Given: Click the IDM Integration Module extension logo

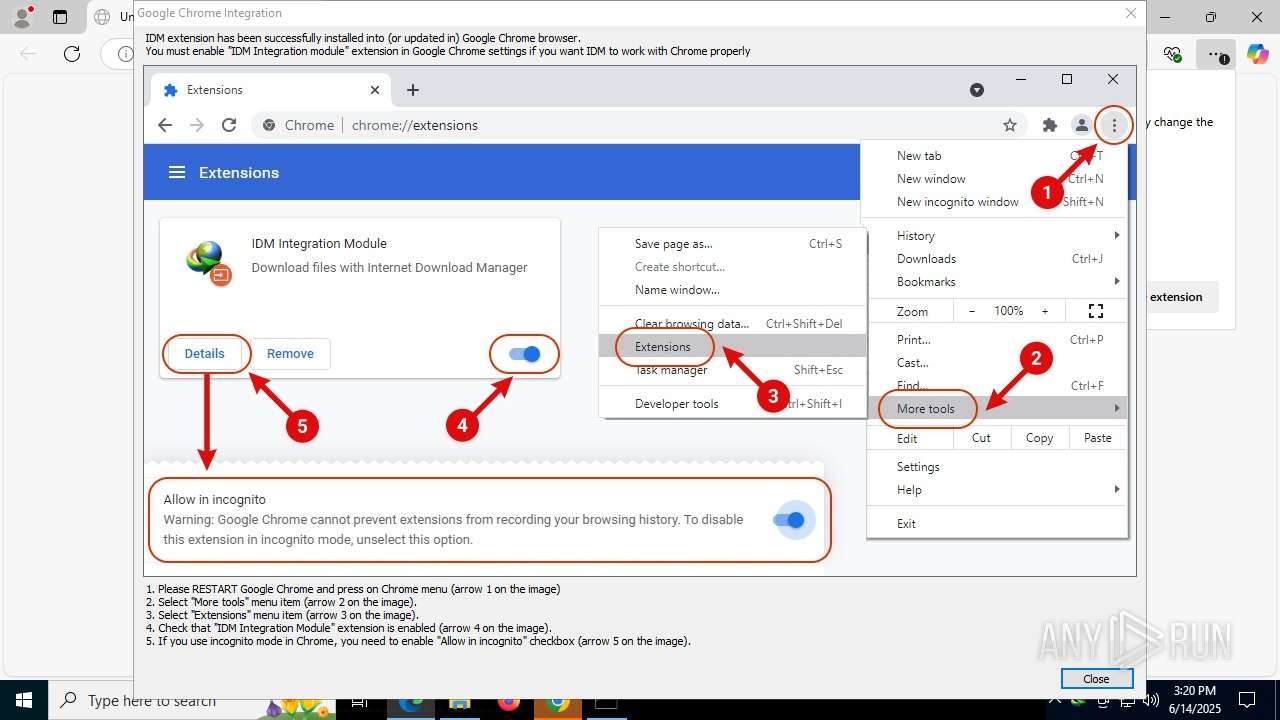Looking at the screenshot, I should 208,262.
